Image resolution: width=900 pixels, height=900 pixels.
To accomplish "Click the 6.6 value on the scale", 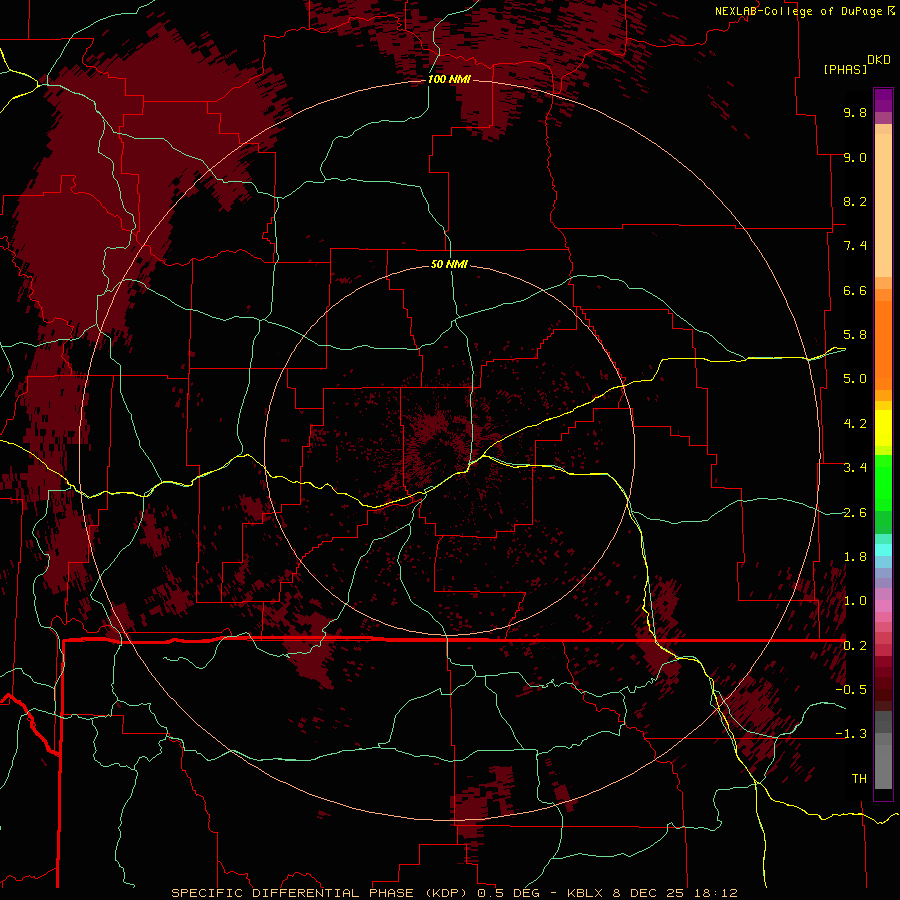I will tap(855, 290).
